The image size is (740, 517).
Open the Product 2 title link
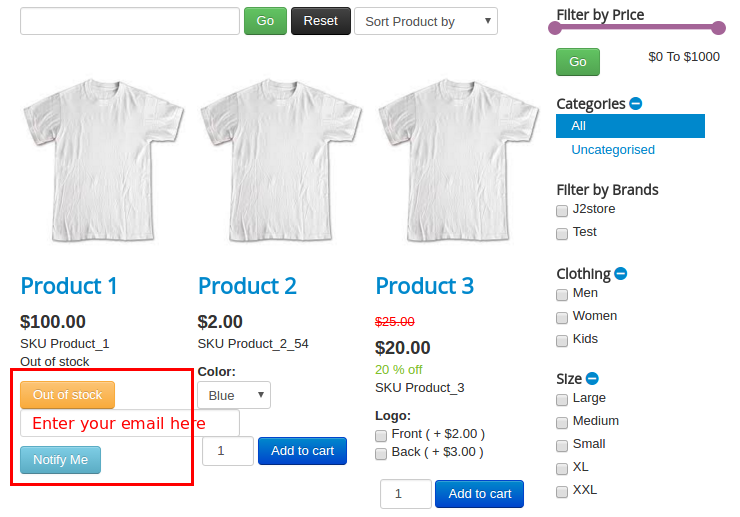coord(247,286)
